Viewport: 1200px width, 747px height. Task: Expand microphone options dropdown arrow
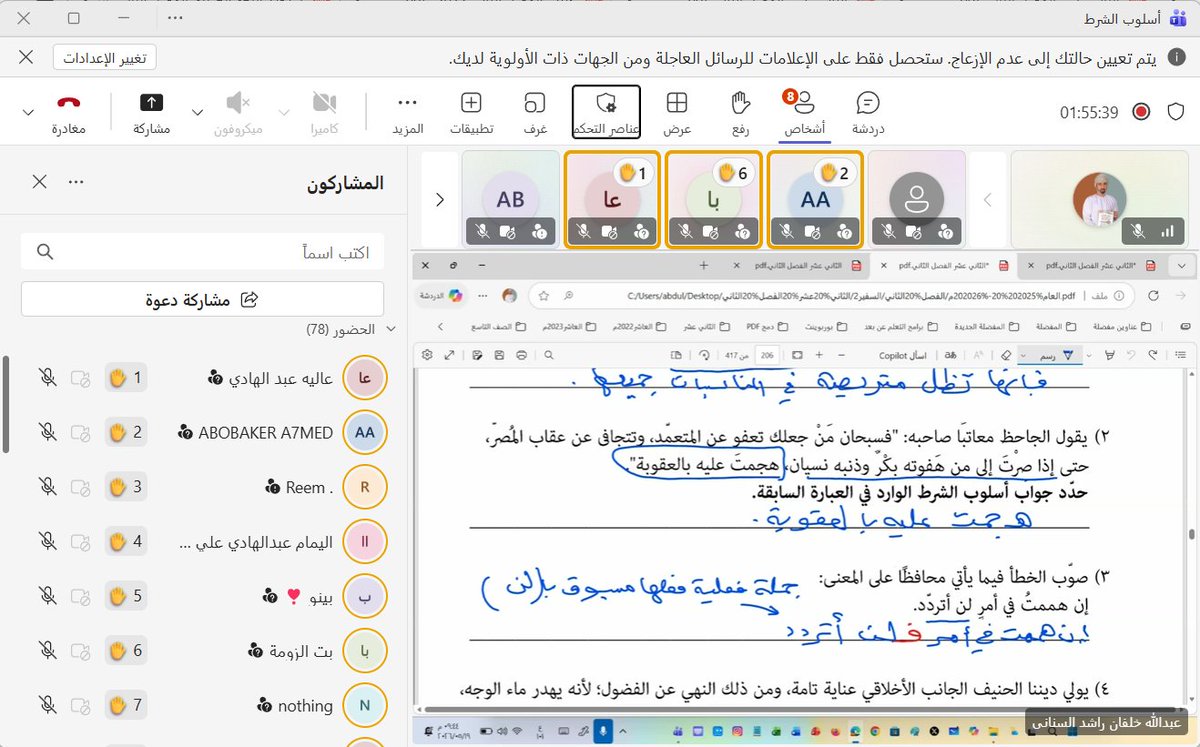tap(196, 111)
